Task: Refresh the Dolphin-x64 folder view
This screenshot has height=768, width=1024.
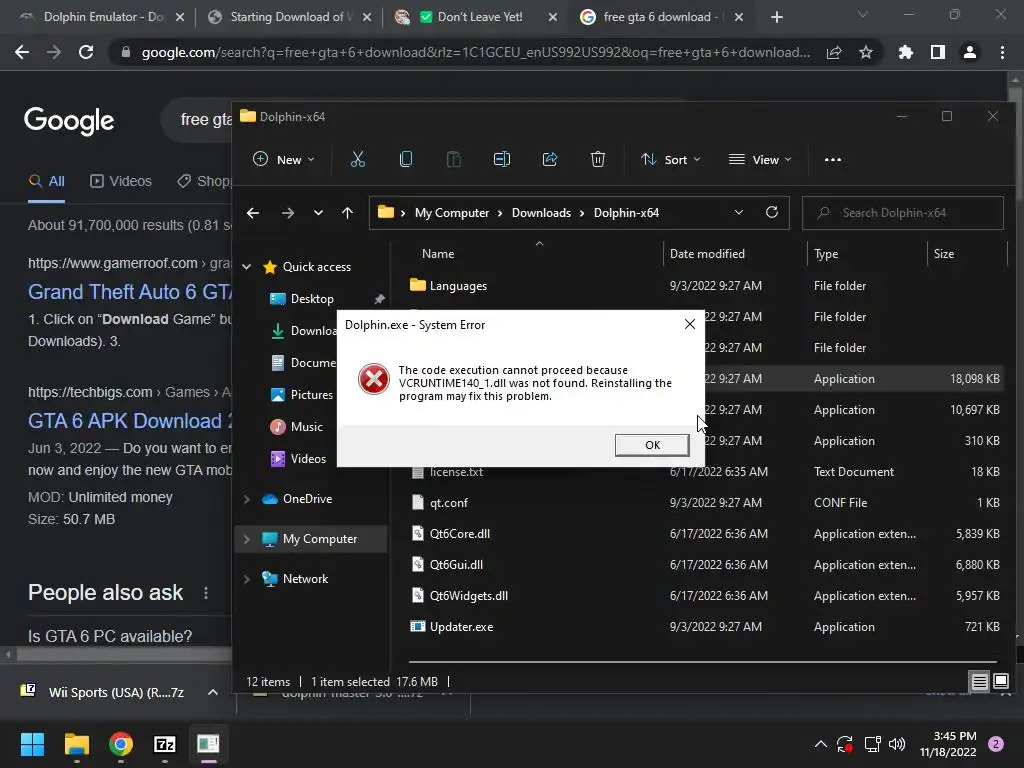Action: [x=772, y=213]
